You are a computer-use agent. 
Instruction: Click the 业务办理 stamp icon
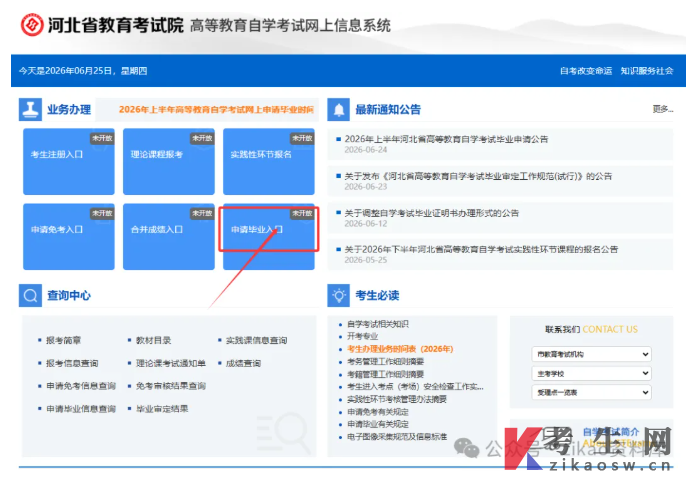coord(30,109)
